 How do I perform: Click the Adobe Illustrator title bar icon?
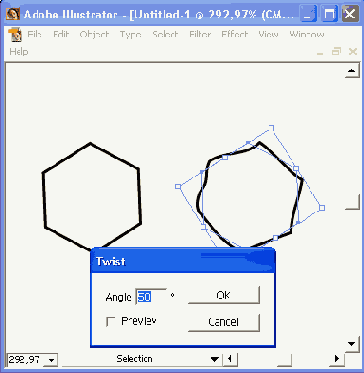13,14
